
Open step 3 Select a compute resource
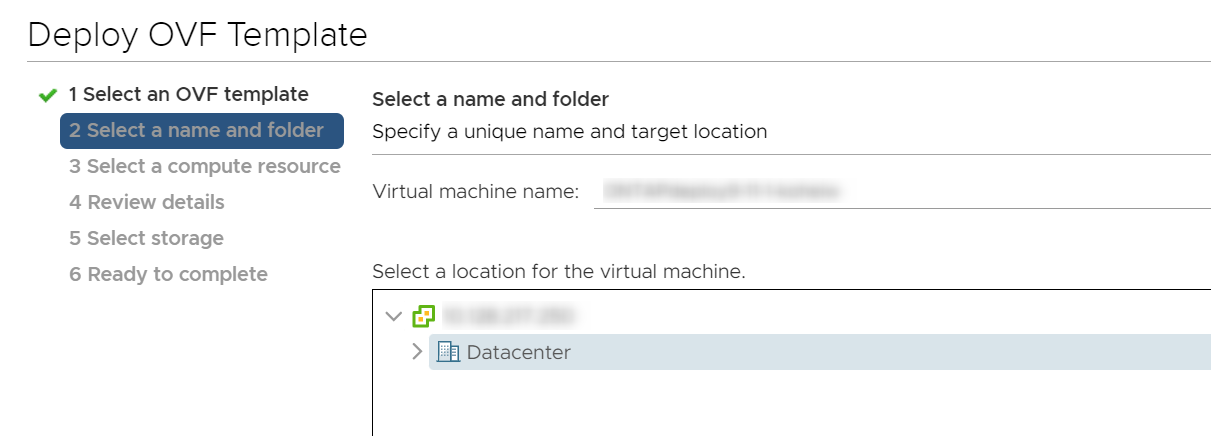[205, 167]
